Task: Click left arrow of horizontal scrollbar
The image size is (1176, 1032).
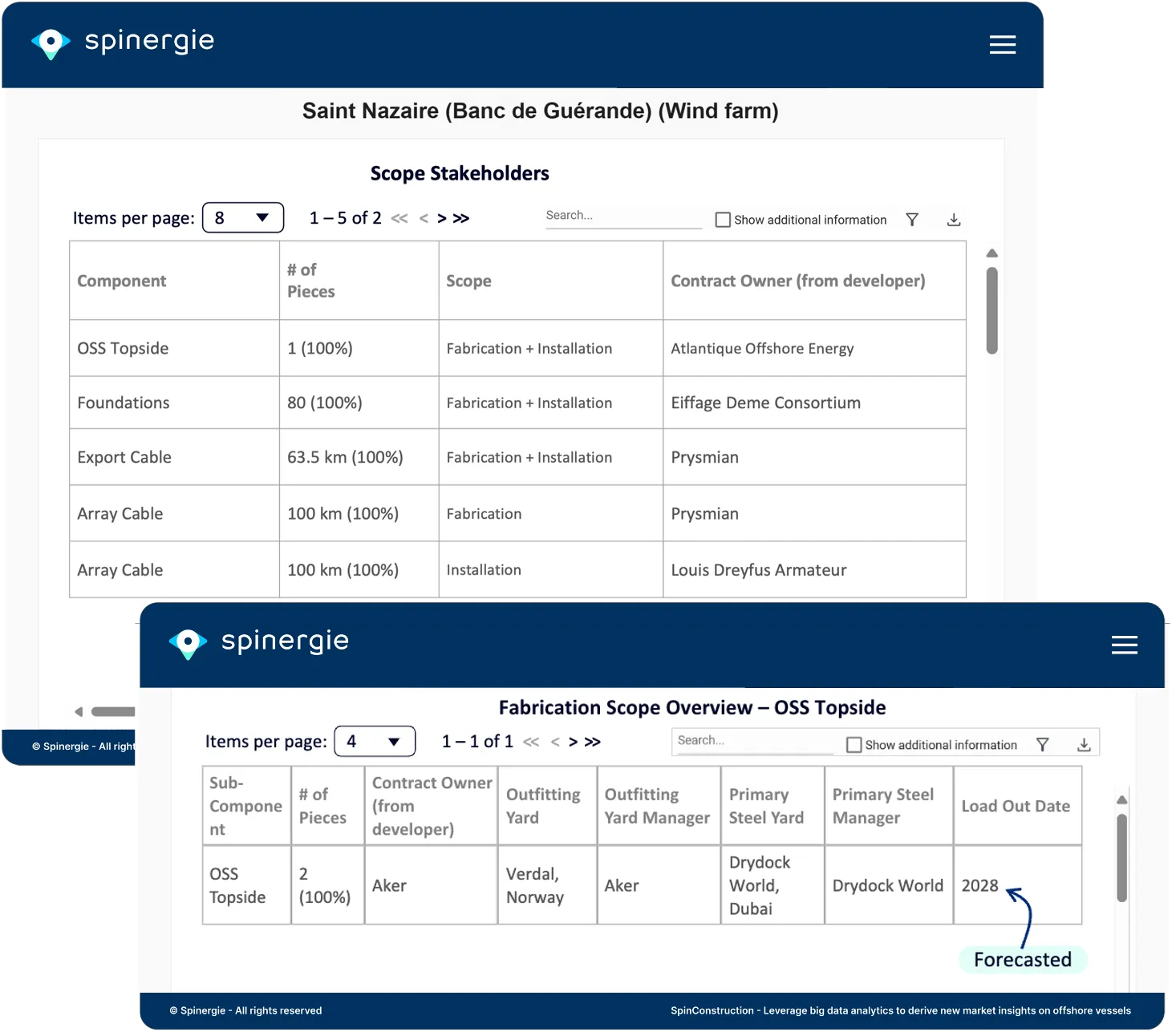Action: (79, 712)
